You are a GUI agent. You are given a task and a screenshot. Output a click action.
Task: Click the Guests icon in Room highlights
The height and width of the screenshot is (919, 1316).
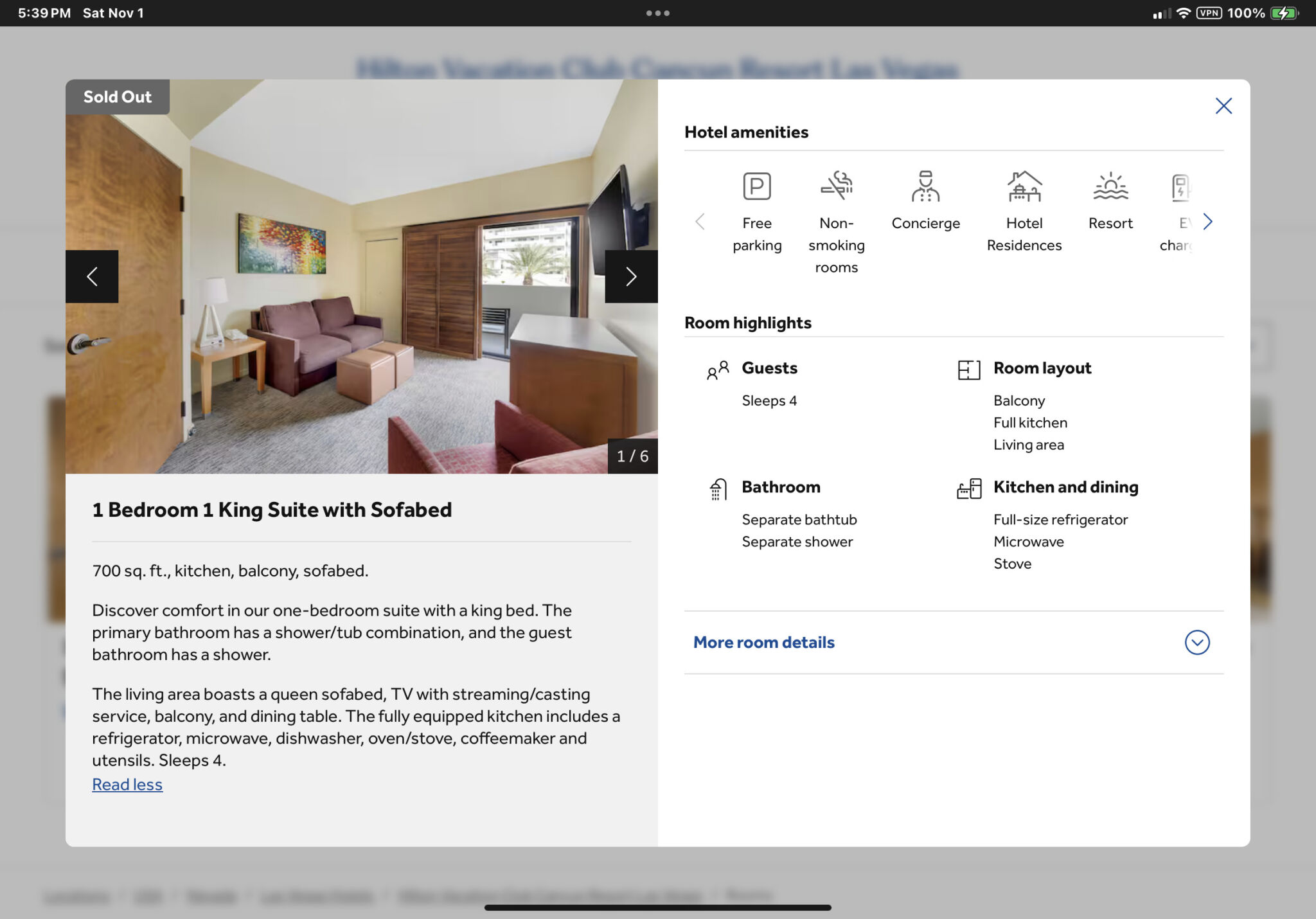click(717, 370)
